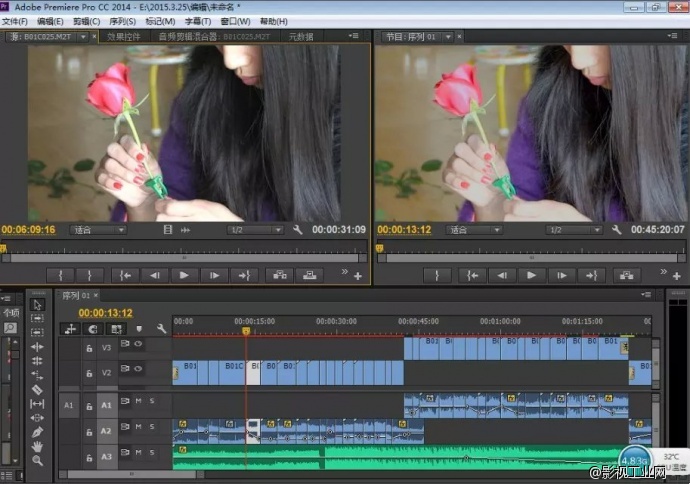The image size is (690, 484).
Task: Toggle V3 track output eye
Action: pos(138,344)
